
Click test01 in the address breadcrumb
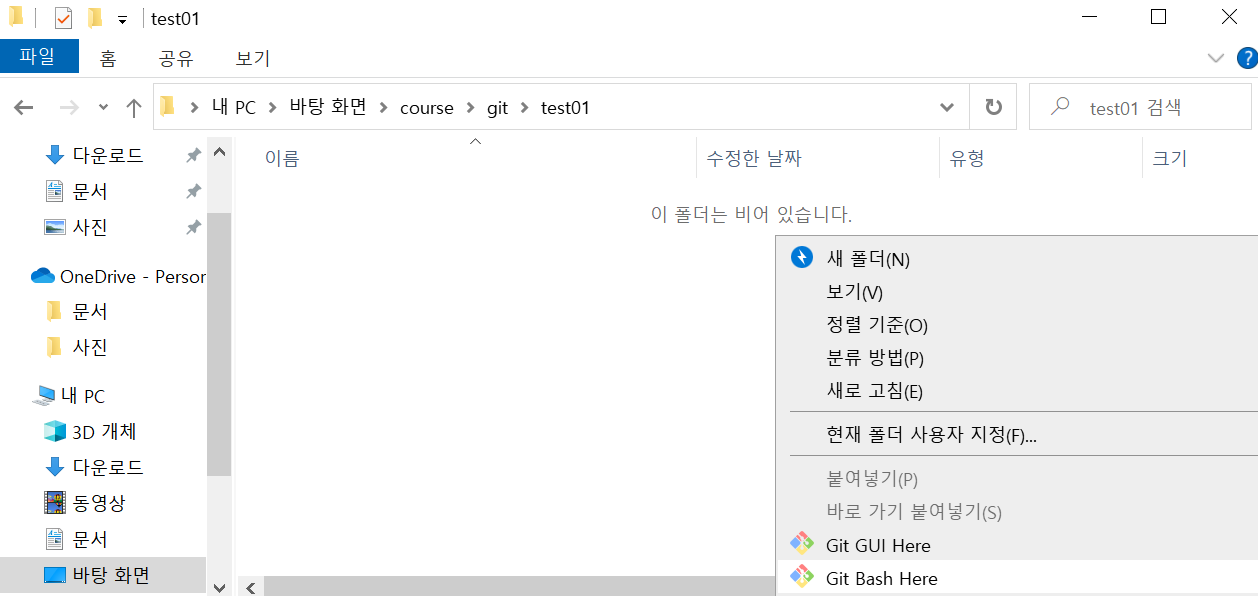[x=565, y=107]
